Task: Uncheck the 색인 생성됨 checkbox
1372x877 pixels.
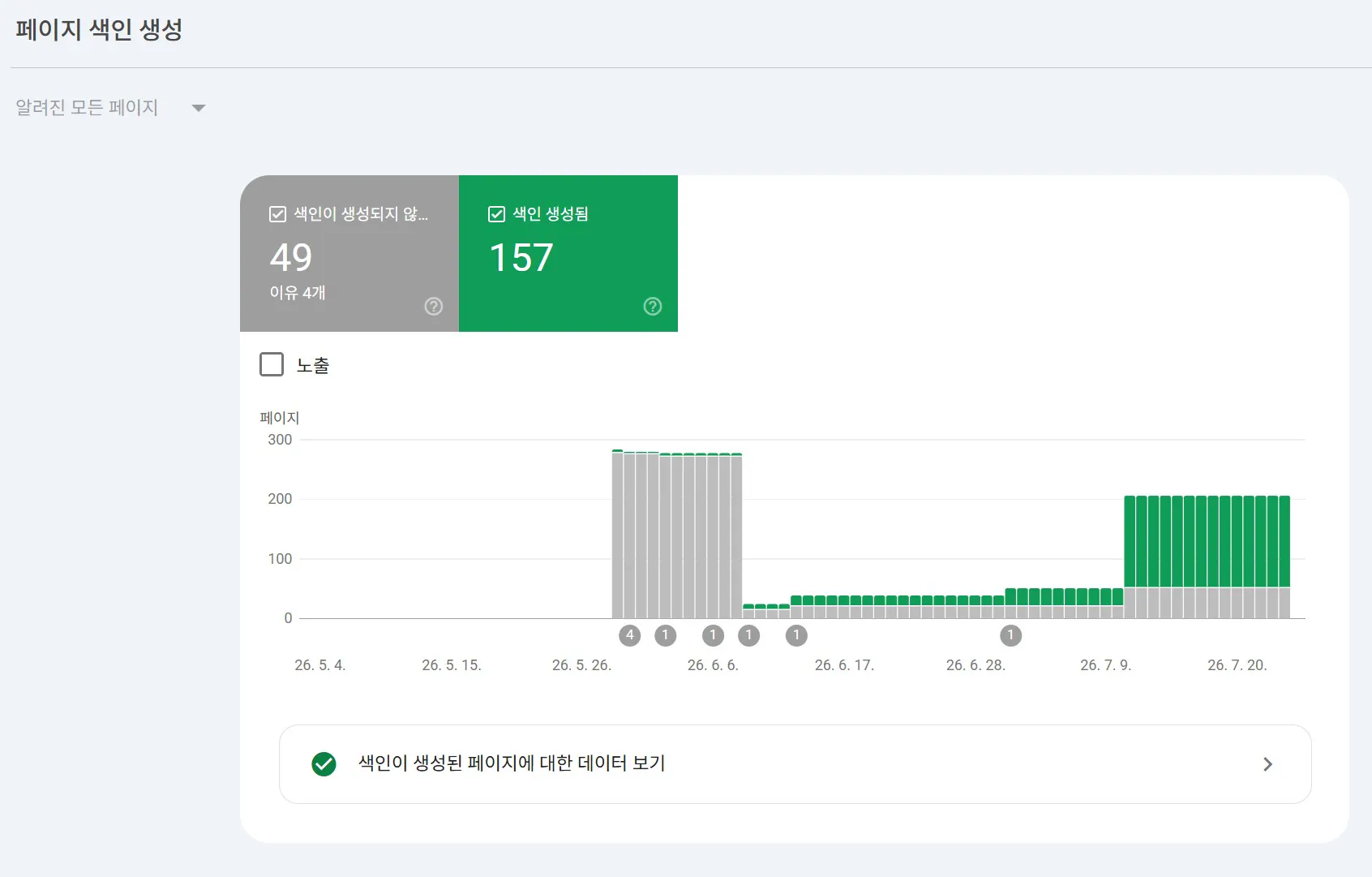Action: pos(496,214)
